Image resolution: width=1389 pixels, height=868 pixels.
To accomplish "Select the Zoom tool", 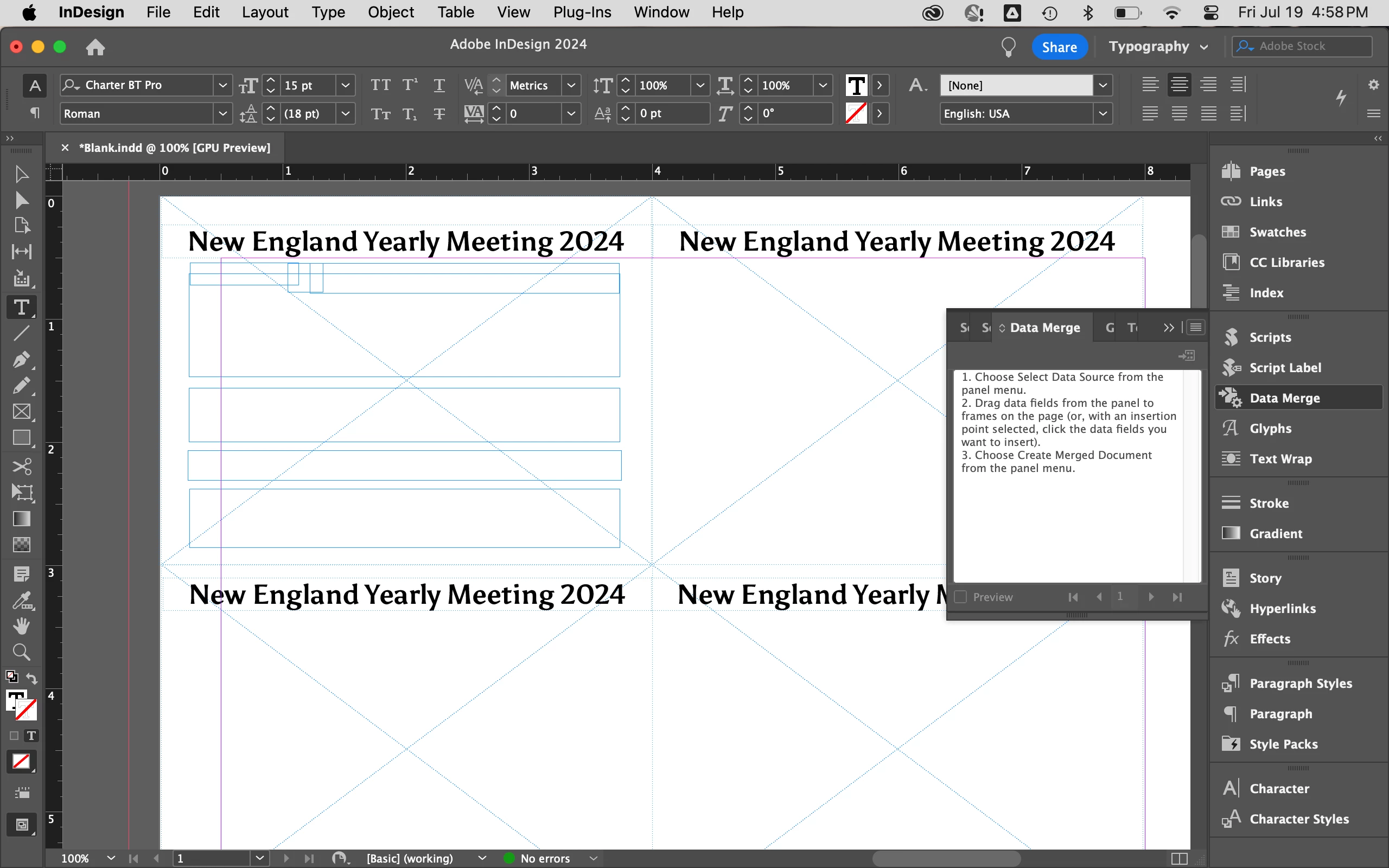I will pyautogui.click(x=21, y=652).
